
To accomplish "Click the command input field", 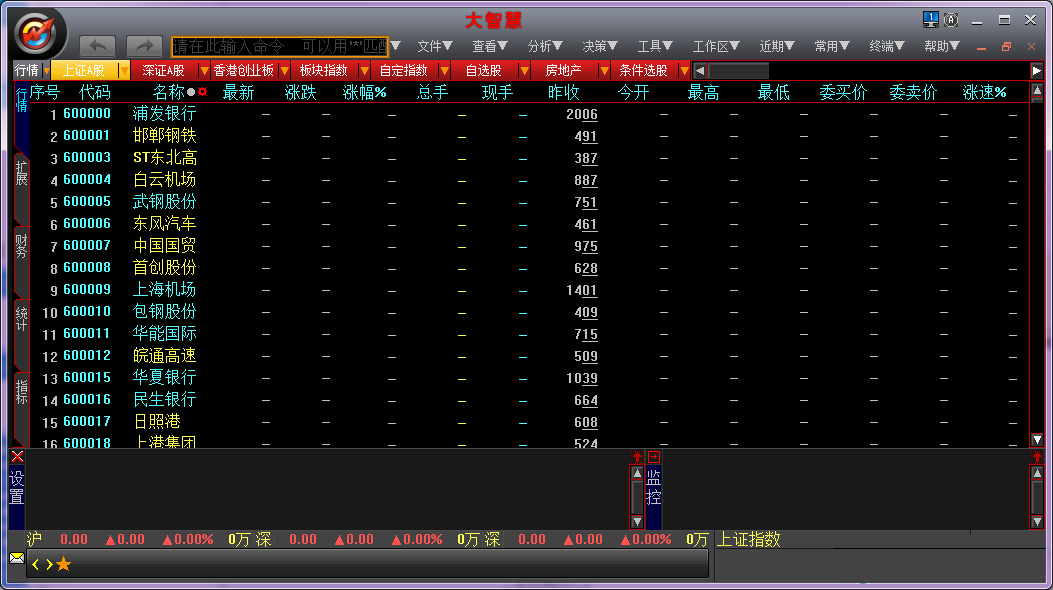I will pyautogui.click(x=279, y=46).
